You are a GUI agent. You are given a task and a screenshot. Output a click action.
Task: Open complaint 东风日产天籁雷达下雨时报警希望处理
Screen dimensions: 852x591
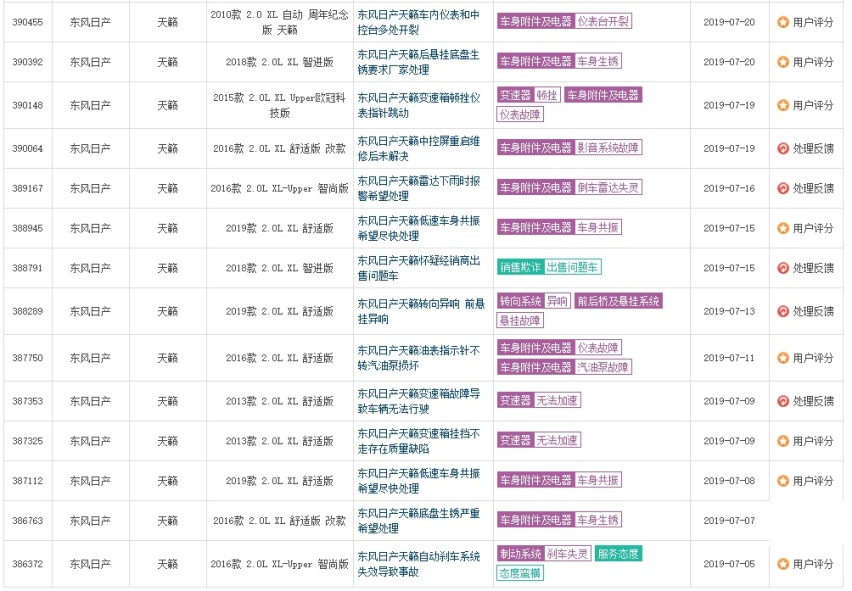pyautogui.click(x=418, y=188)
